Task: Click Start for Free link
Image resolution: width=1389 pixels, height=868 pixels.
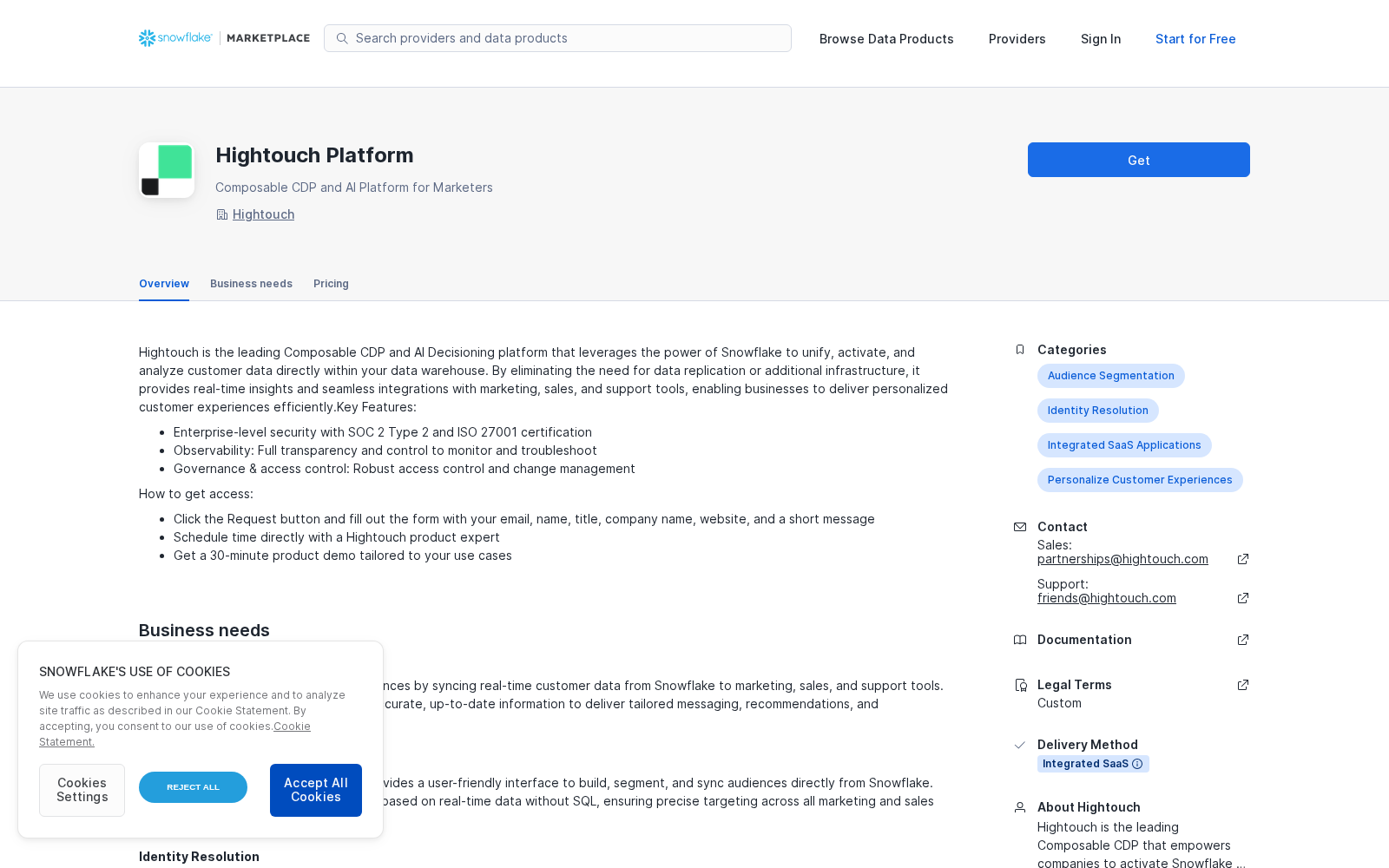Action: 1195,39
